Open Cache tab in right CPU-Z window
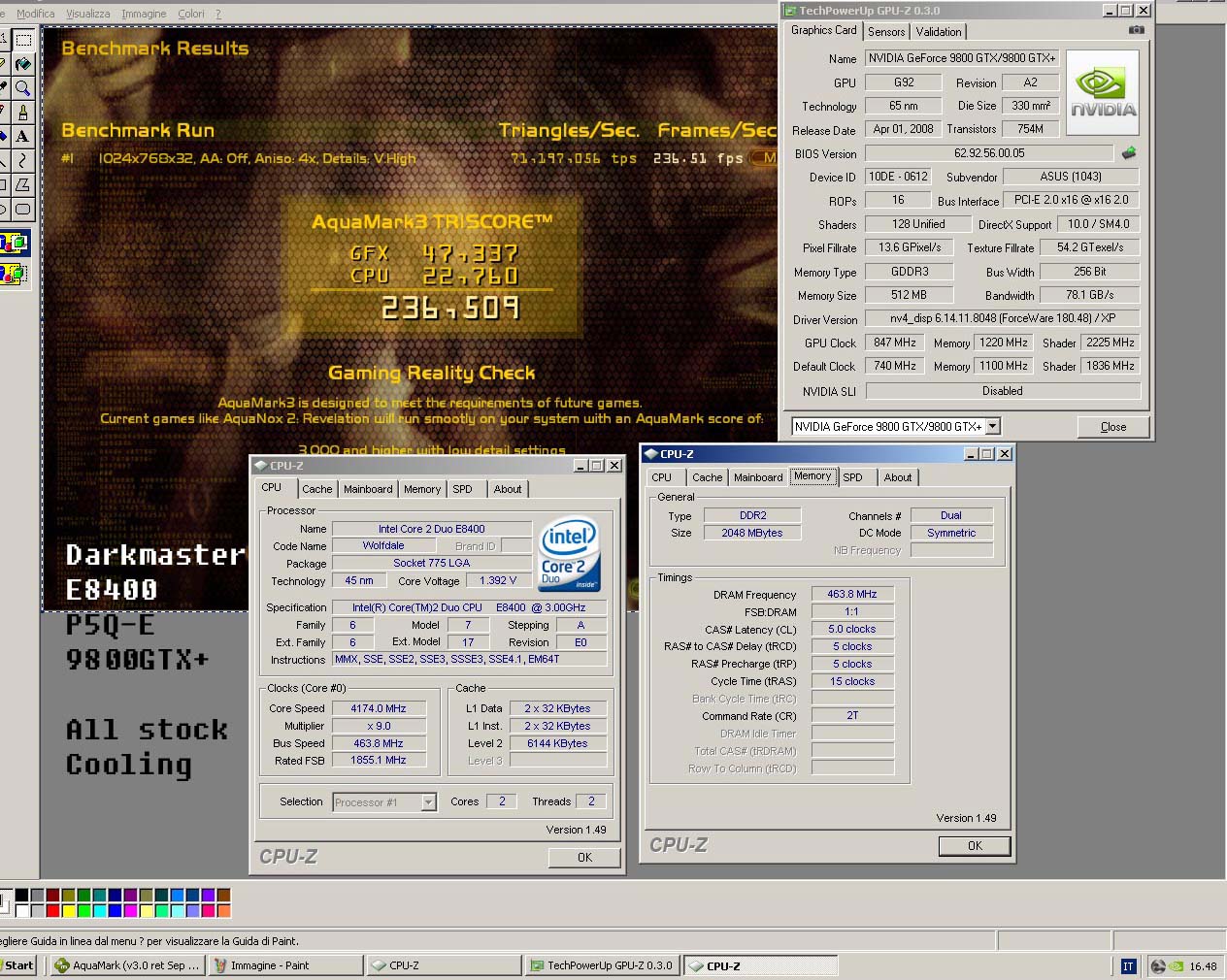 point(707,477)
